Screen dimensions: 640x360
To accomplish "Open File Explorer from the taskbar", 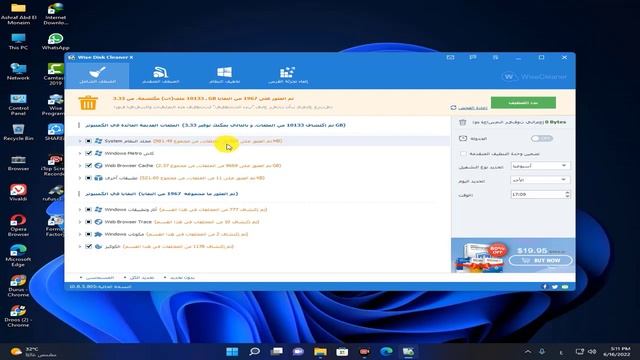I will [x=320, y=351].
